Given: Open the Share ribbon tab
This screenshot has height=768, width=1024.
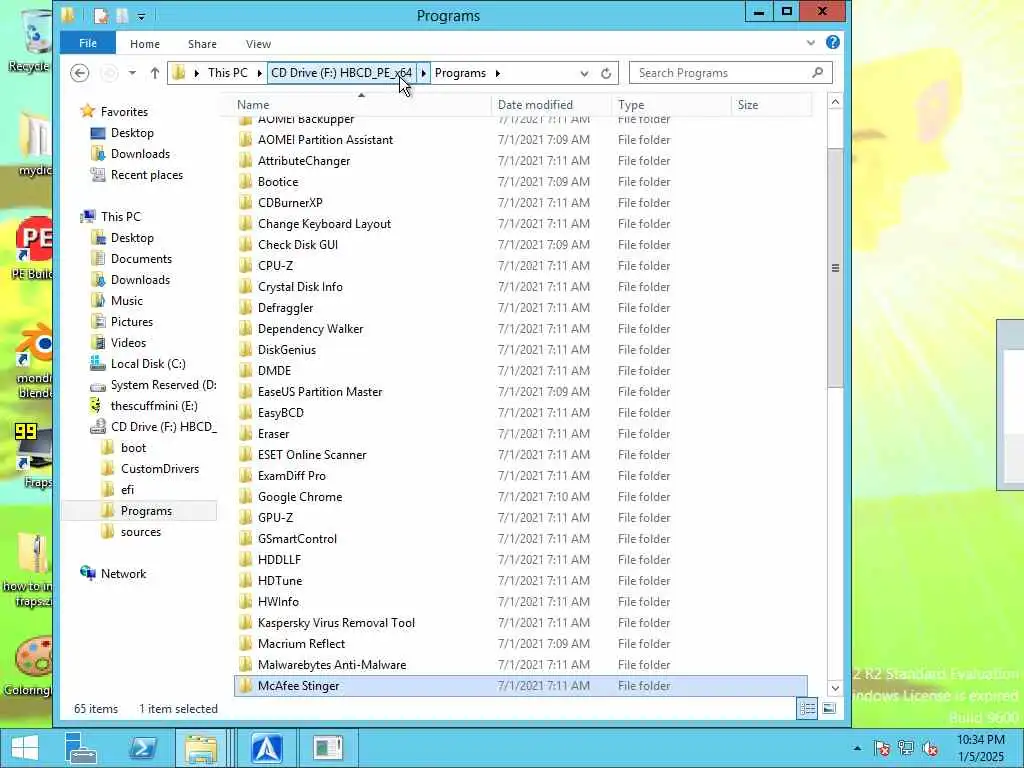Looking at the screenshot, I should click(x=202, y=44).
